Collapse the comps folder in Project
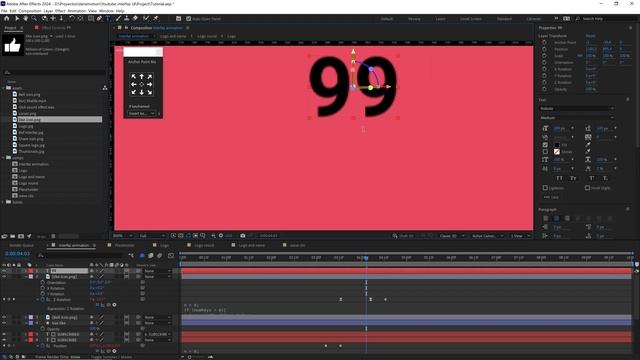640x360 pixels. pyautogui.click(x=4, y=158)
